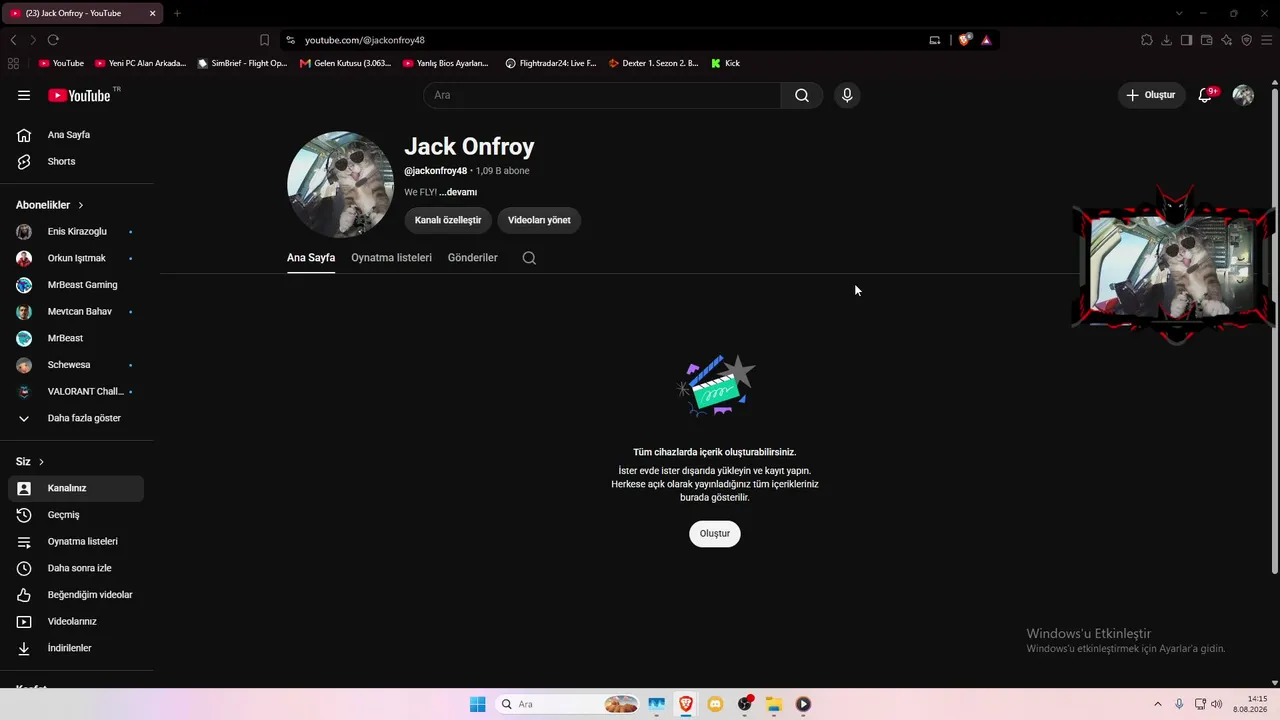
Task: Open the account avatar menu
Action: [1243, 95]
